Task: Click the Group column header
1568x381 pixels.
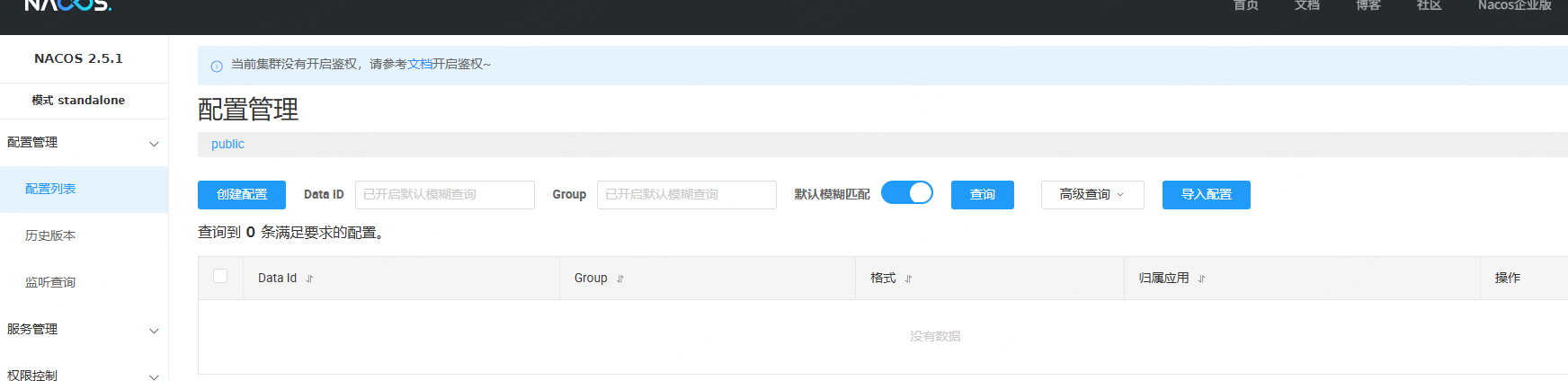Action: pos(708,279)
